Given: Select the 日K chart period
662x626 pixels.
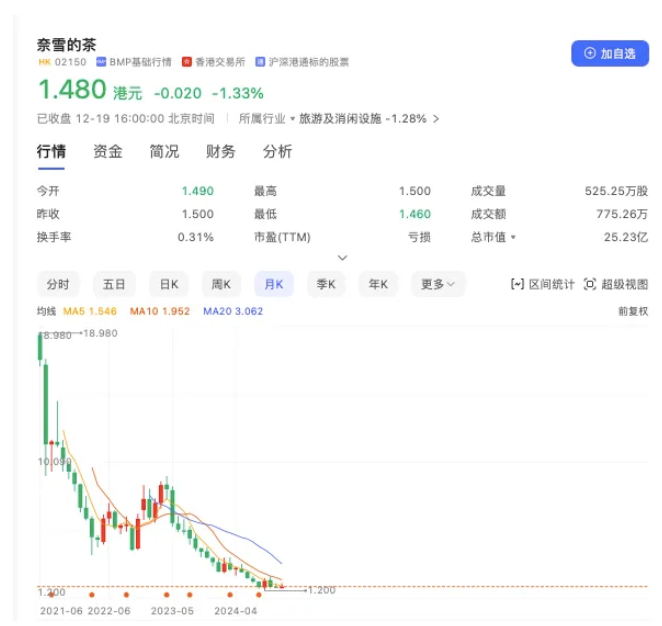Looking at the screenshot, I should (x=169, y=284).
